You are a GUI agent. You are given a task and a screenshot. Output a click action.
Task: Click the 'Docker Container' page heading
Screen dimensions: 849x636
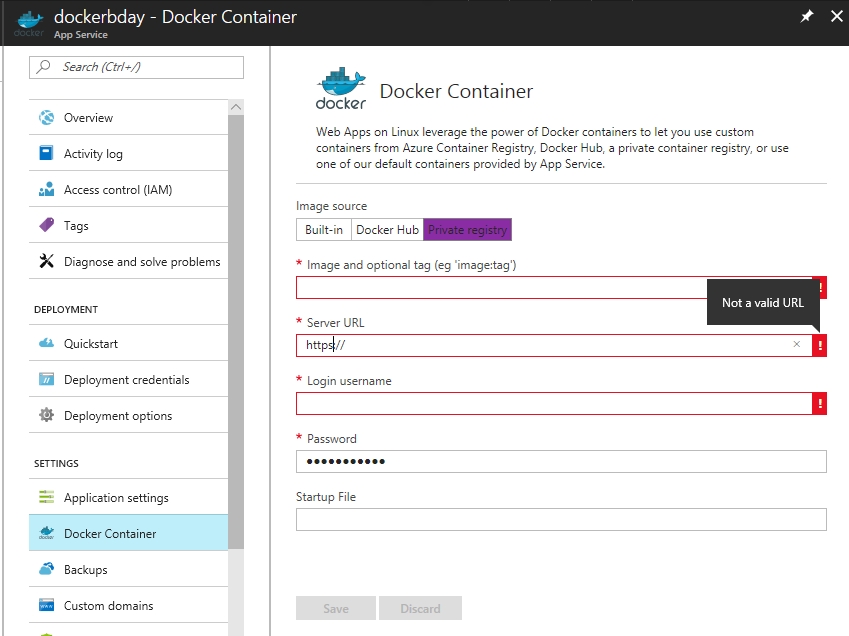coord(456,91)
